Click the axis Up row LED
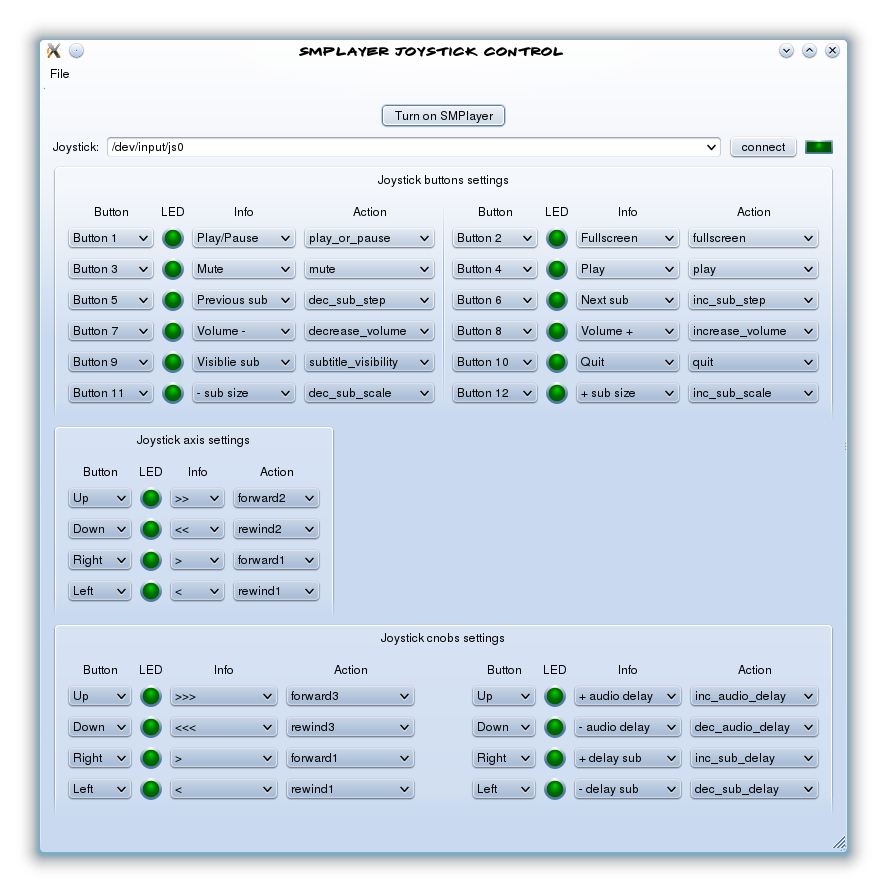The height and width of the screenshot is (892, 887). 151,498
